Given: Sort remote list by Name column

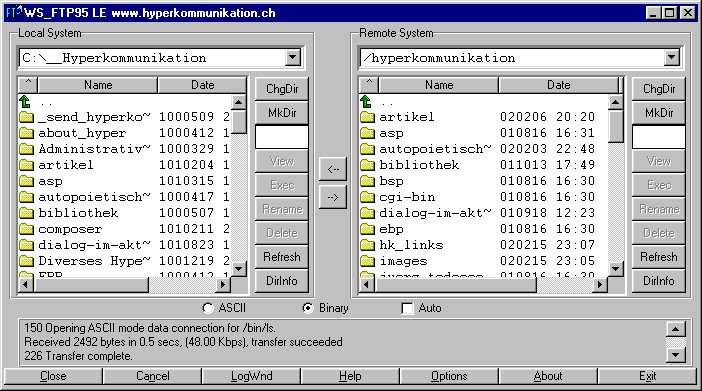Looking at the screenshot, I should pyautogui.click(x=439, y=85).
